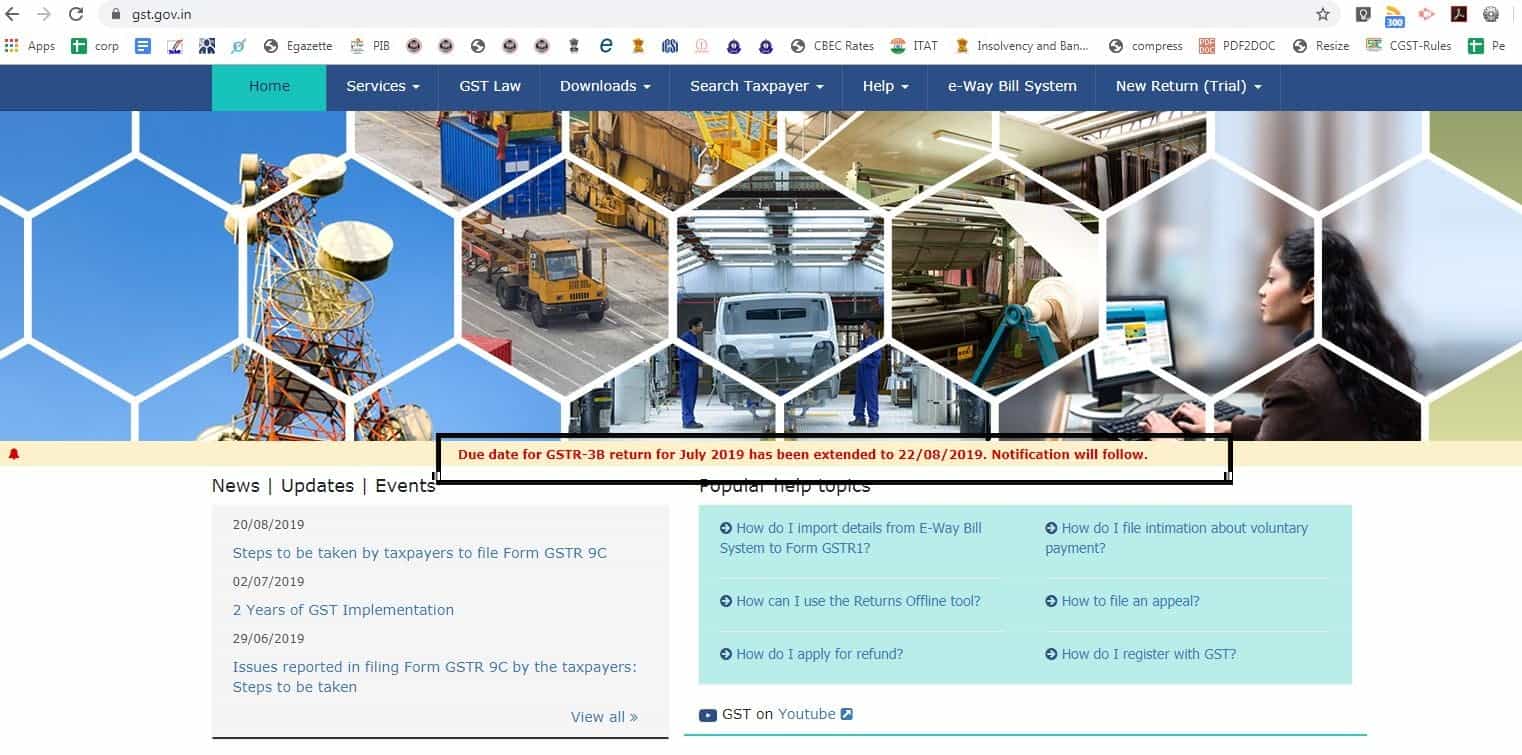Open the e-Way Bill System menu item
The image size is (1522, 755).
click(x=1012, y=86)
